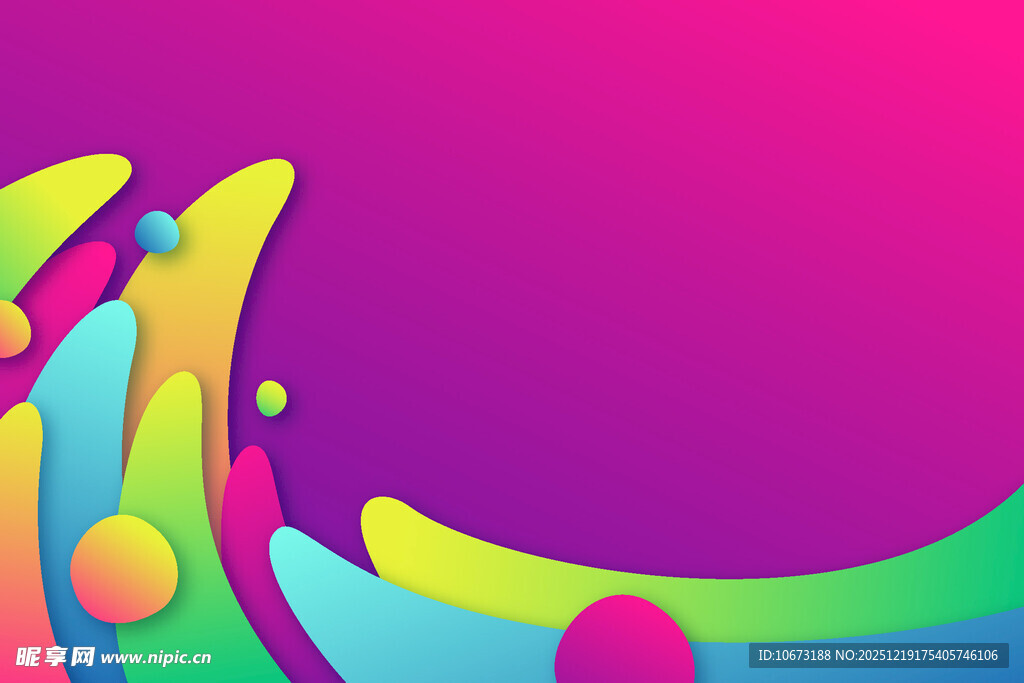Select the small yellow-green oval blob
The image size is (1024, 683).
click(271, 398)
